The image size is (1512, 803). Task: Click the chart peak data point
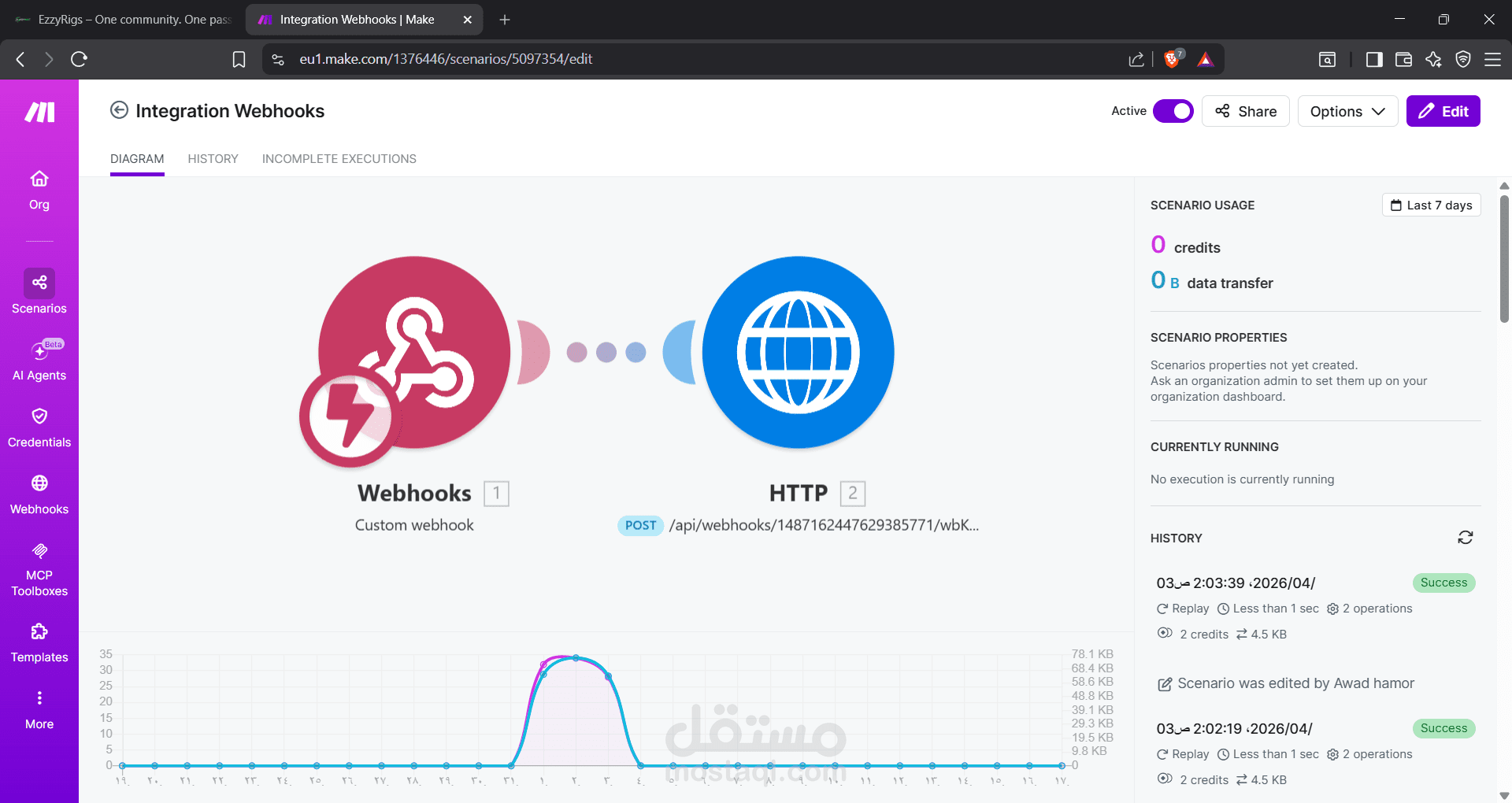click(x=576, y=657)
